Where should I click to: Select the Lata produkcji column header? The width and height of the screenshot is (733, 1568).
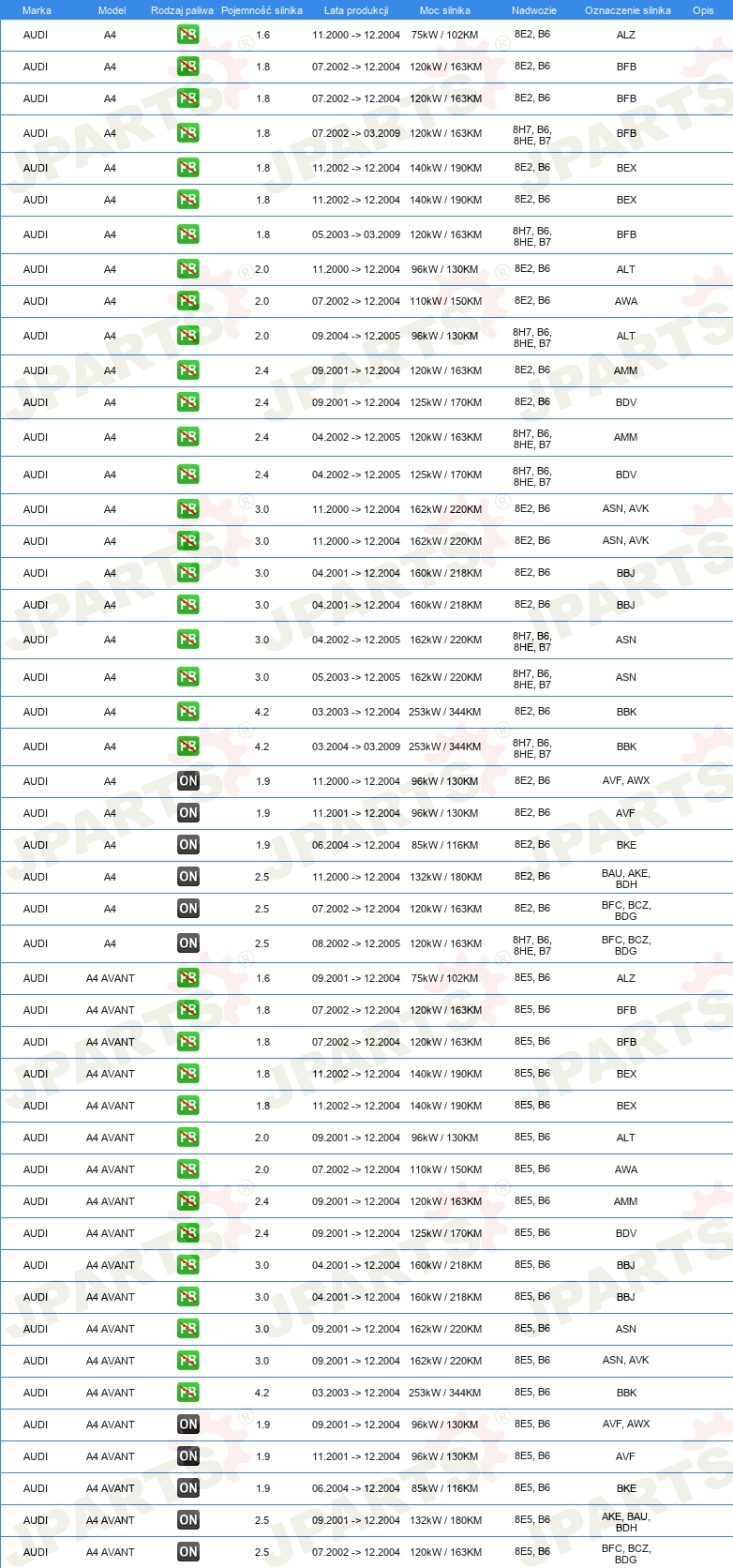356,10
